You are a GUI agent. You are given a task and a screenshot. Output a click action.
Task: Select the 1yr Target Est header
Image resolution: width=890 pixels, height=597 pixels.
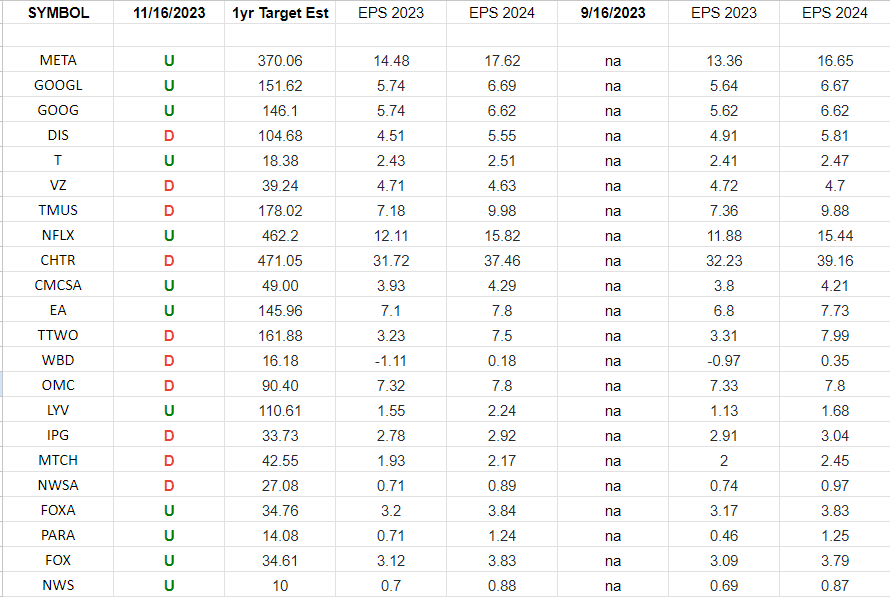(280, 12)
